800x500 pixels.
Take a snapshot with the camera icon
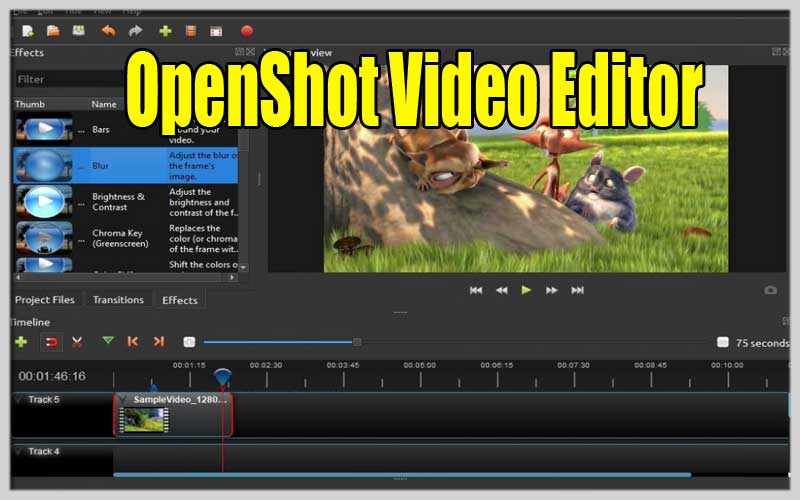pyautogui.click(x=770, y=290)
